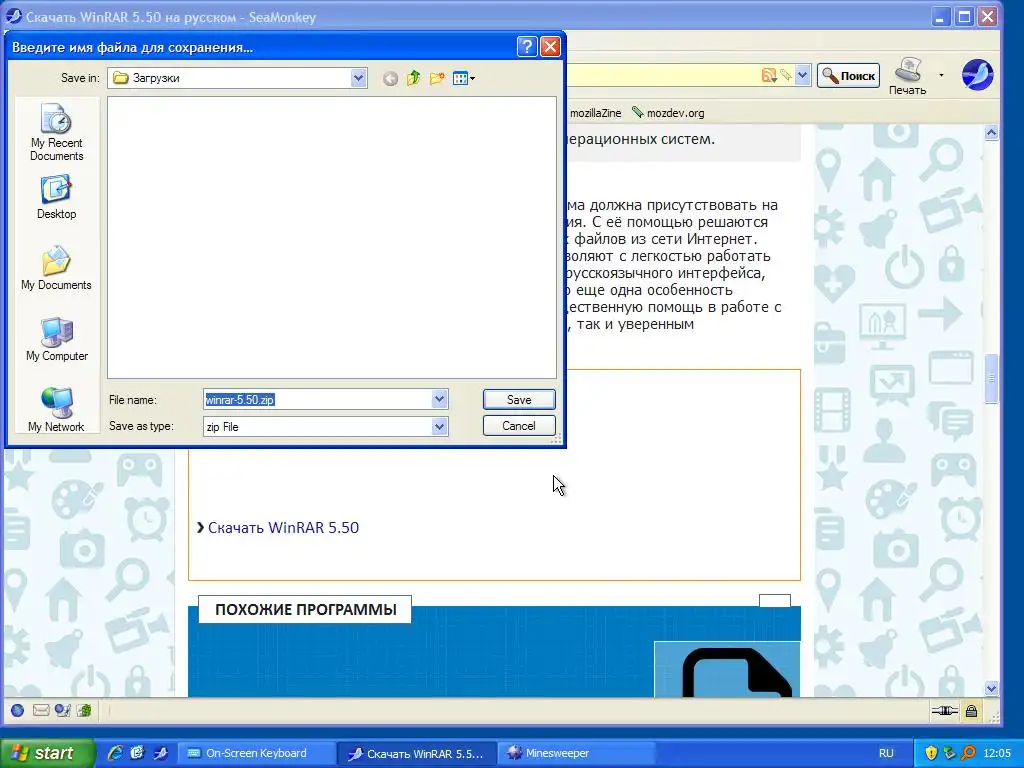Switch to Скачать WinRAR taskbar button
This screenshot has width=1024, height=768.
[x=417, y=754]
